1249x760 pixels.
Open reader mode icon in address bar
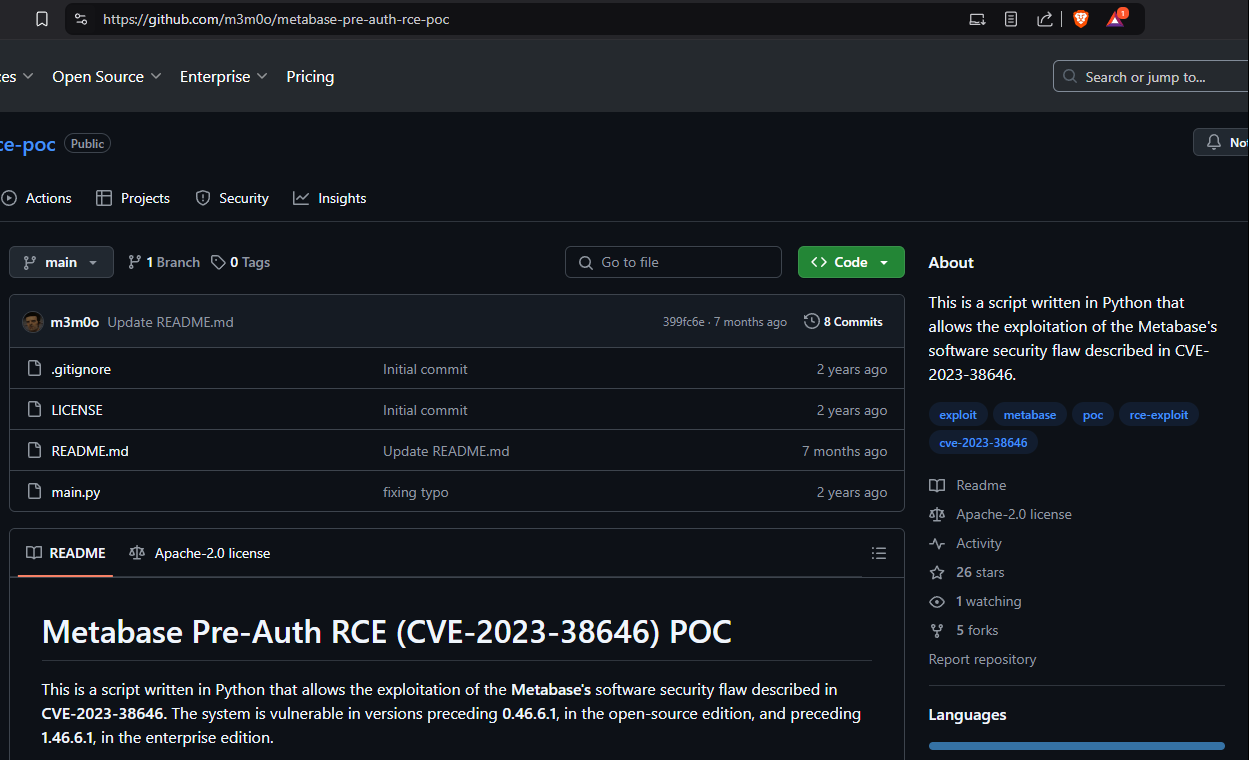tap(1011, 19)
